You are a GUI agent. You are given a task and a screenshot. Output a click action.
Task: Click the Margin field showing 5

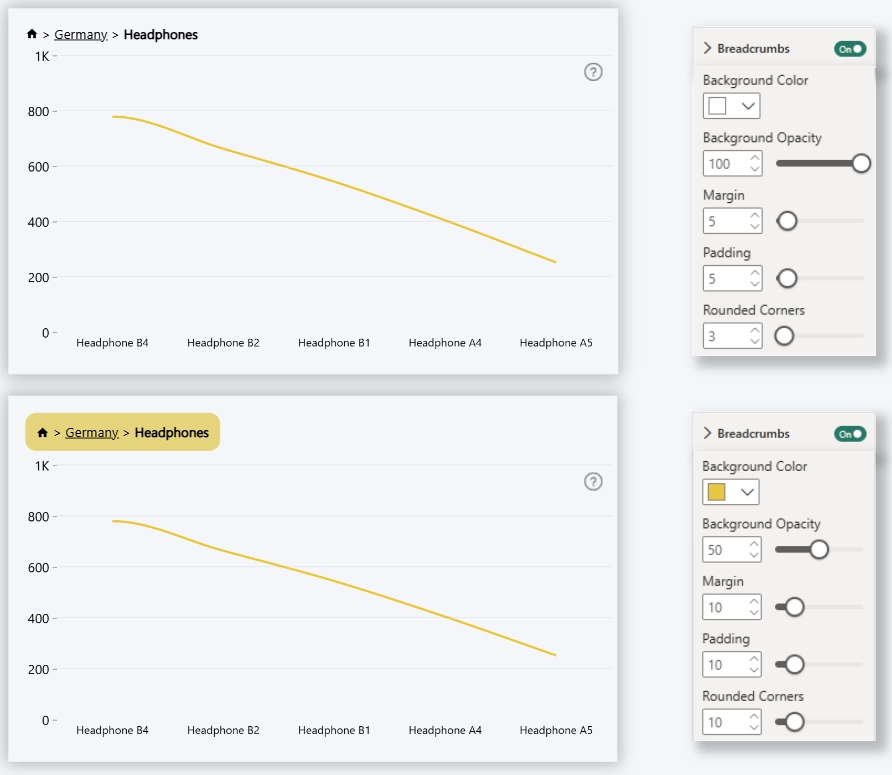point(733,221)
